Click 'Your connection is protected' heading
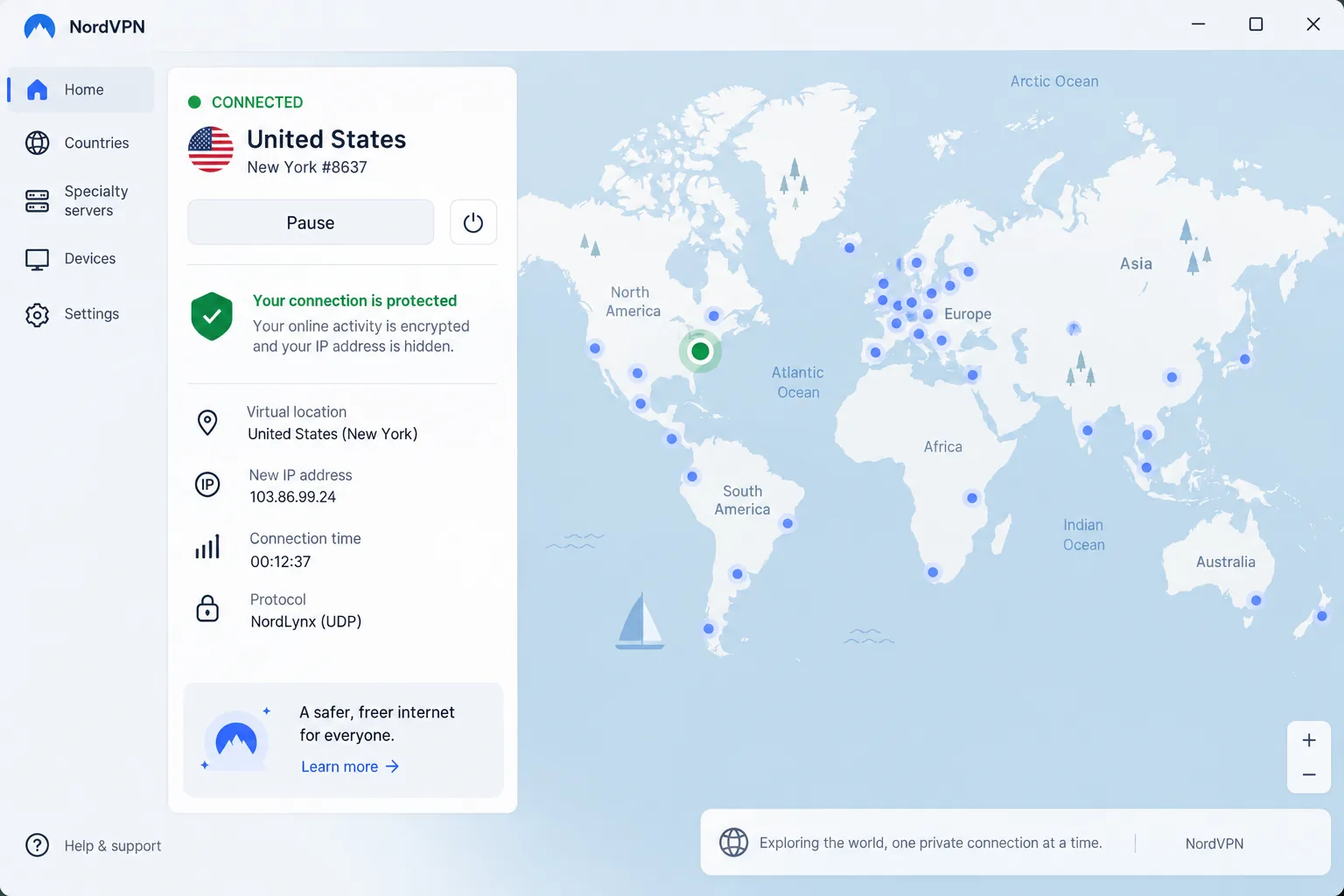1344x896 pixels. click(354, 301)
